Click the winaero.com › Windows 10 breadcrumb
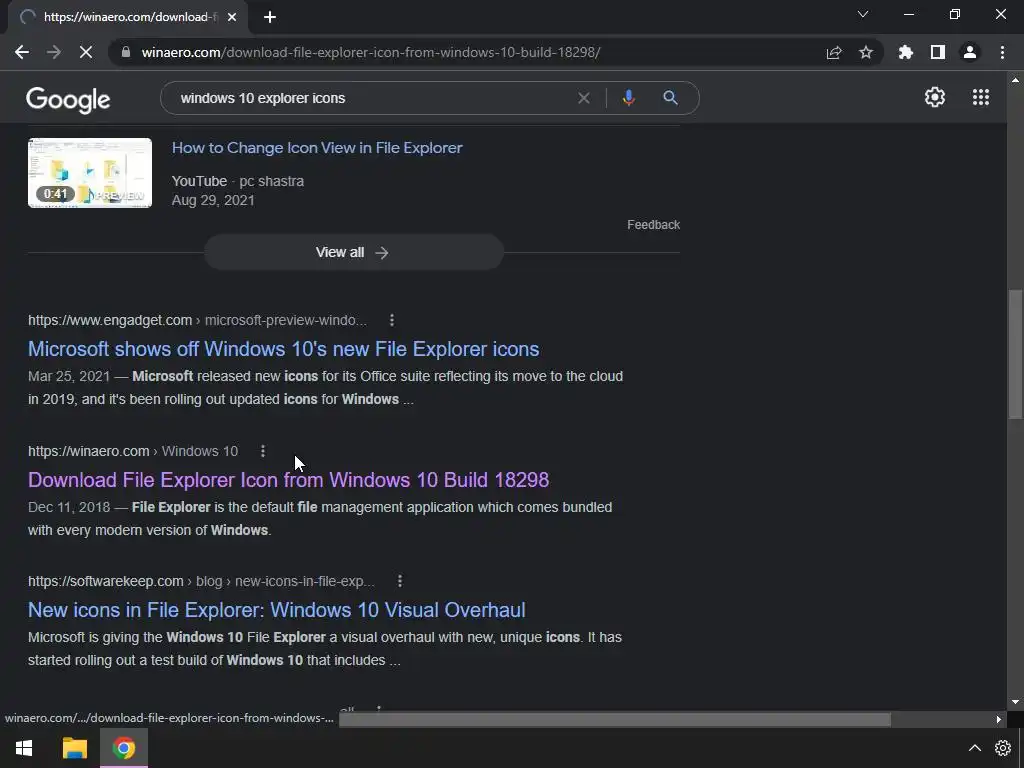This screenshot has width=1024, height=768. point(133,451)
